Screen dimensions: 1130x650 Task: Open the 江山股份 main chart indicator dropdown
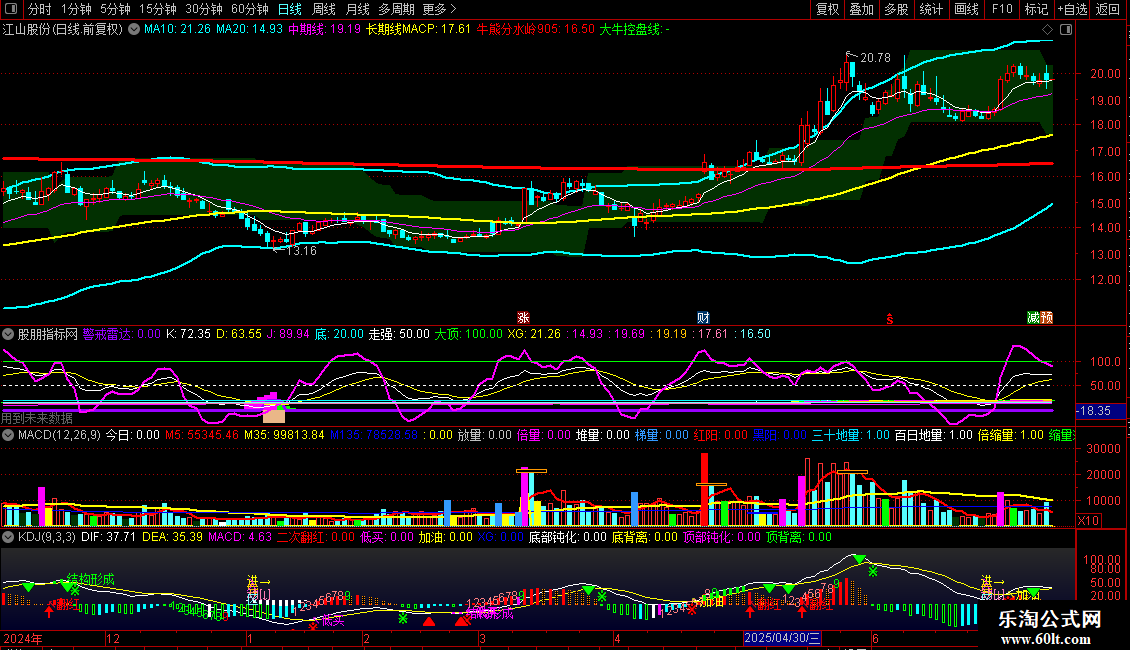135,30
